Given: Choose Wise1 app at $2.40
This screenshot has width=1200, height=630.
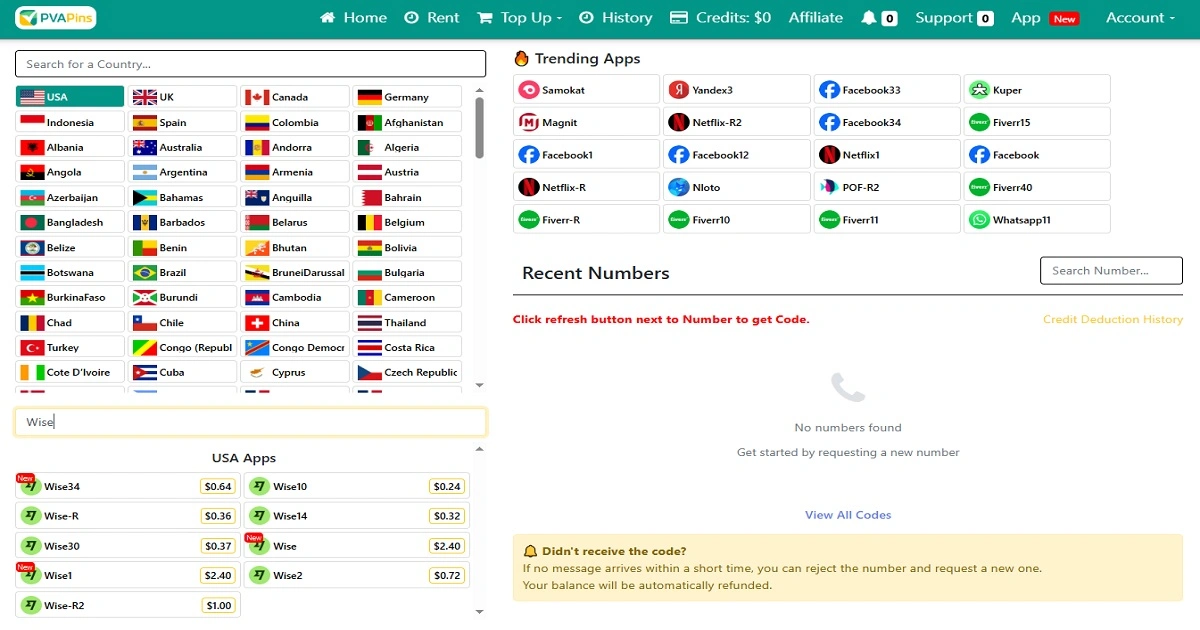Looking at the screenshot, I should [128, 575].
